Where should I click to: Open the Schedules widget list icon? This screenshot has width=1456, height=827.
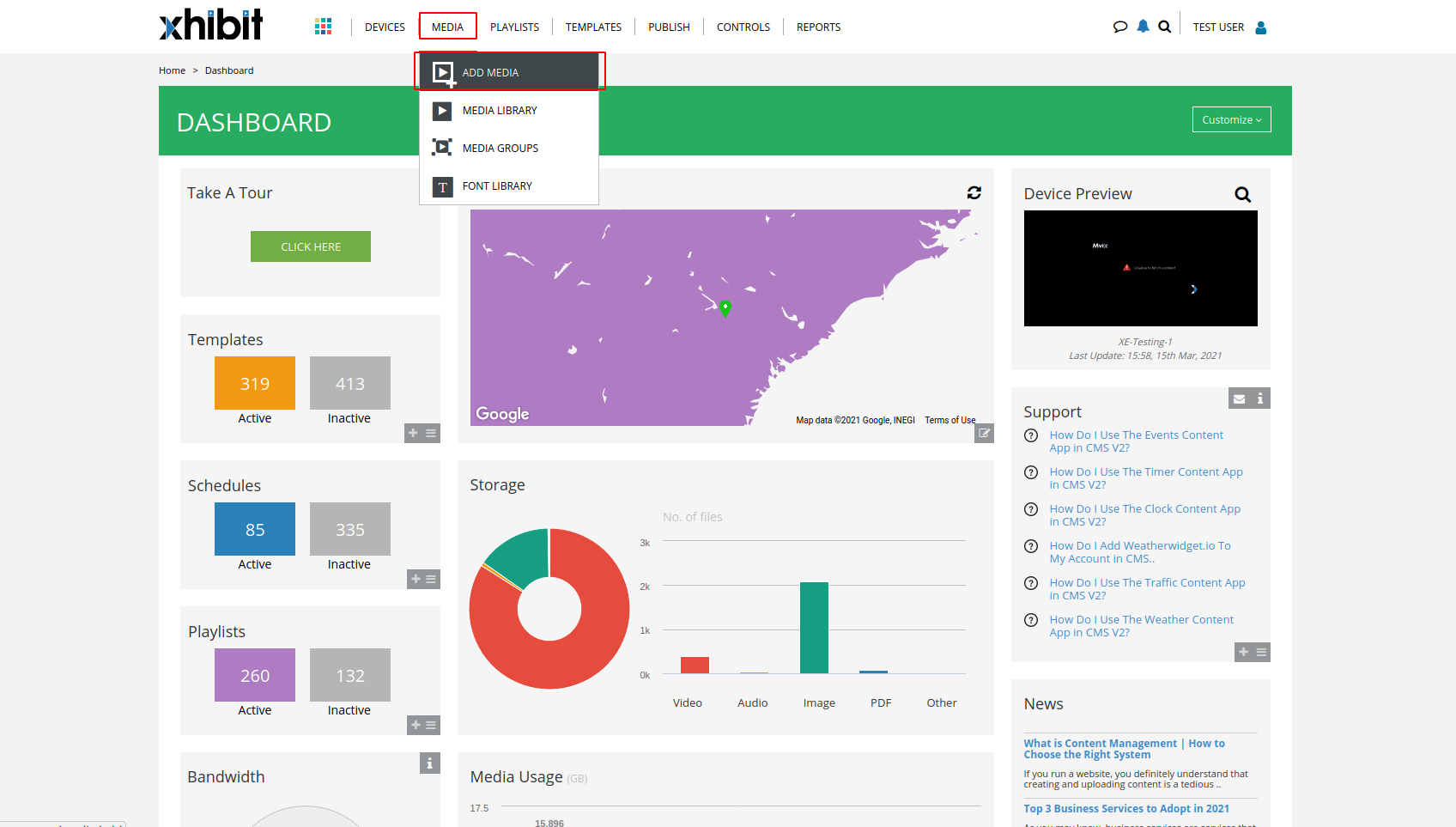click(x=431, y=580)
